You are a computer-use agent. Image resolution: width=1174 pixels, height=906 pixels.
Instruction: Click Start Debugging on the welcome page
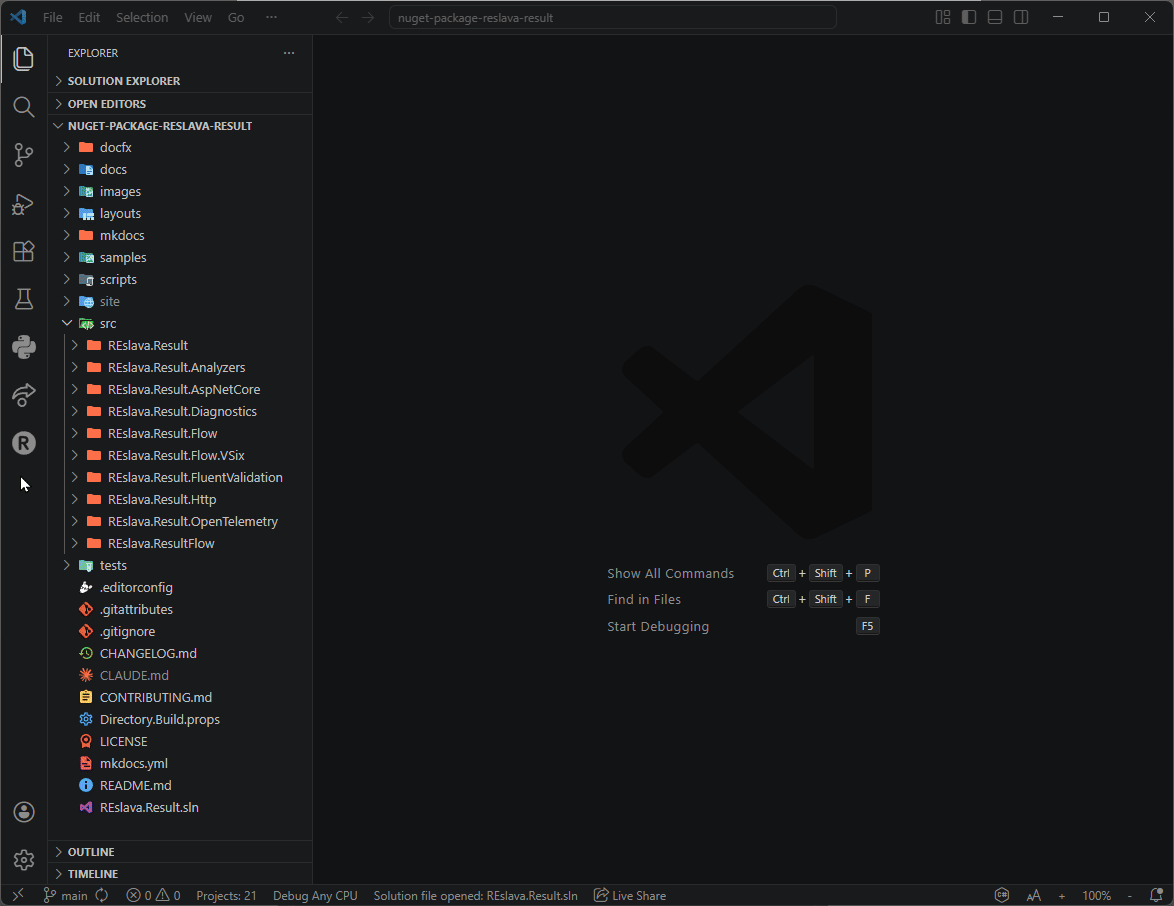657,626
